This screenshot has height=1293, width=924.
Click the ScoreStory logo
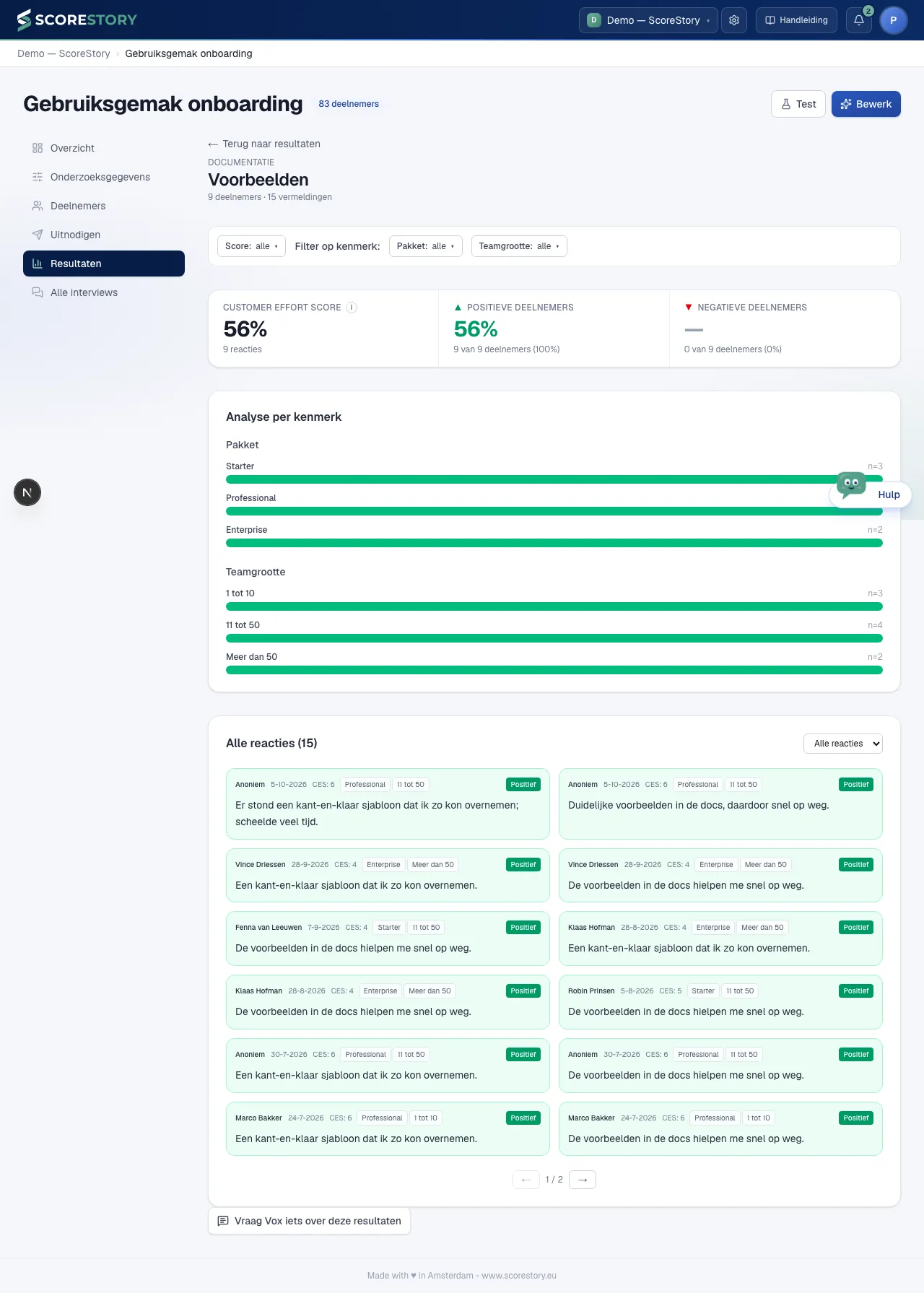(x=77, y=20)
